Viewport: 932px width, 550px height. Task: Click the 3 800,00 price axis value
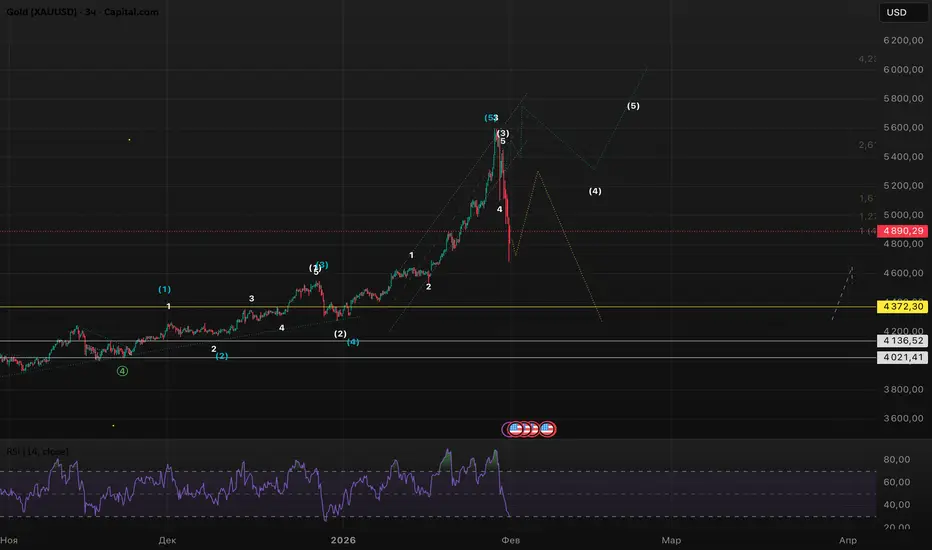pyautogui.click(x=903, y=389)
